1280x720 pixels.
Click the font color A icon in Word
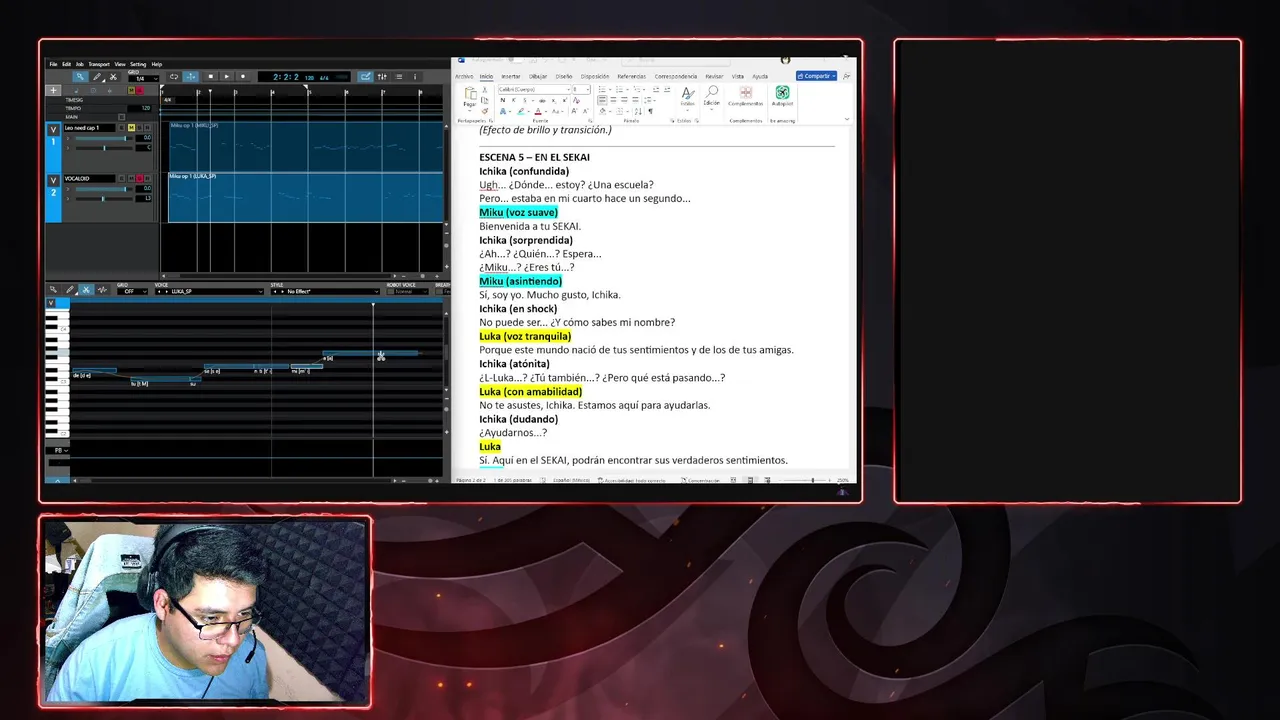(x=538, y=111)
